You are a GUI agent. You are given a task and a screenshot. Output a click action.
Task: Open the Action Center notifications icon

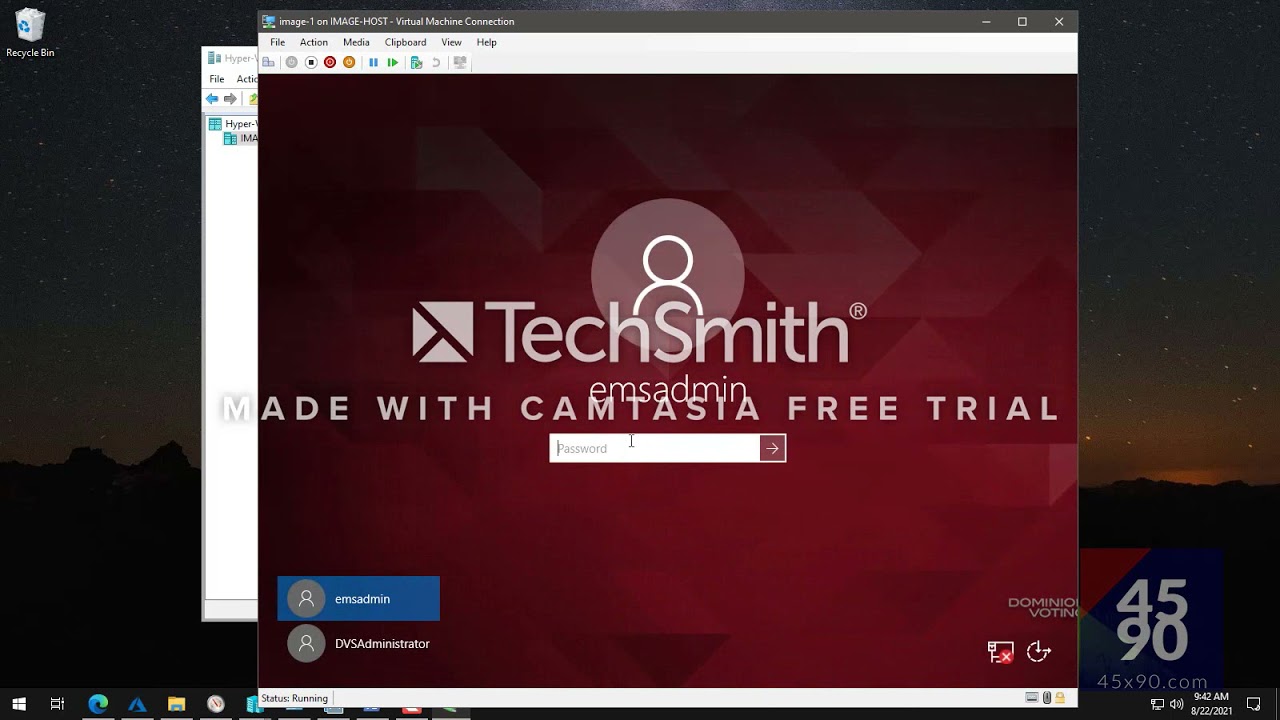point(1254,704)
